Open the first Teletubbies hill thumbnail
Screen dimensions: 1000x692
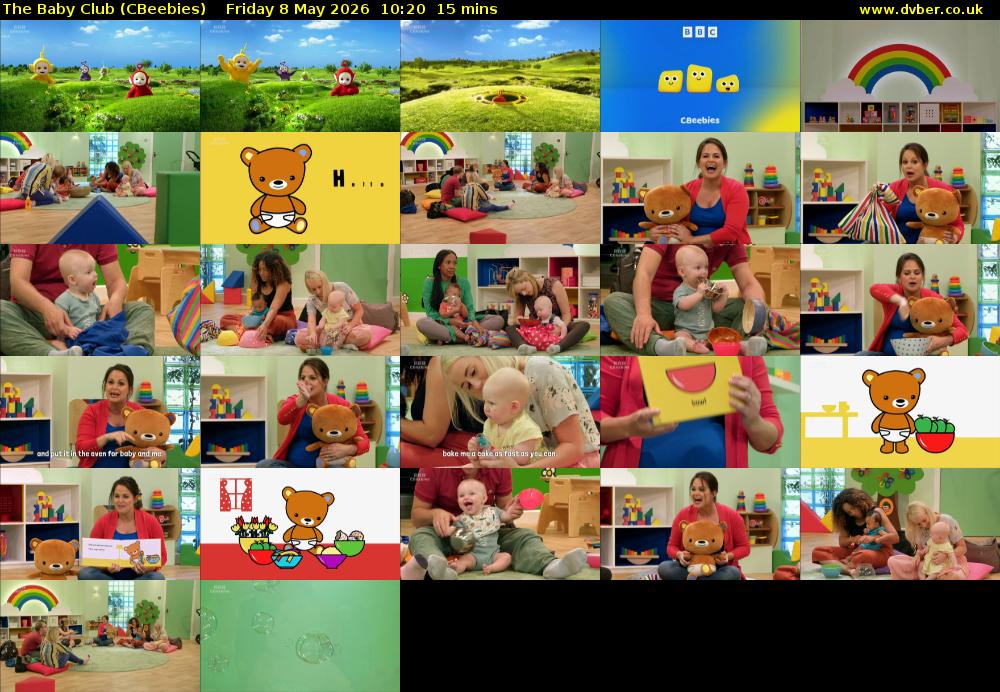(100, 76)
